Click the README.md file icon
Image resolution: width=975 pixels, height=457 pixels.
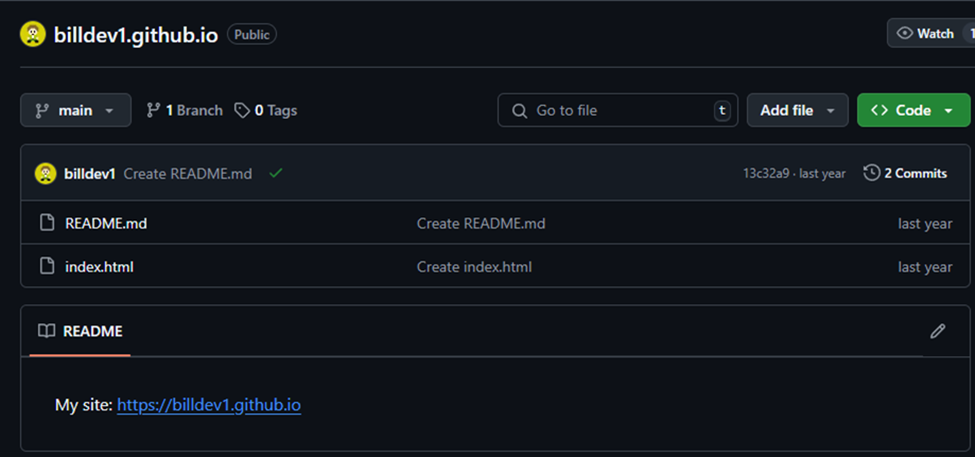46,223
